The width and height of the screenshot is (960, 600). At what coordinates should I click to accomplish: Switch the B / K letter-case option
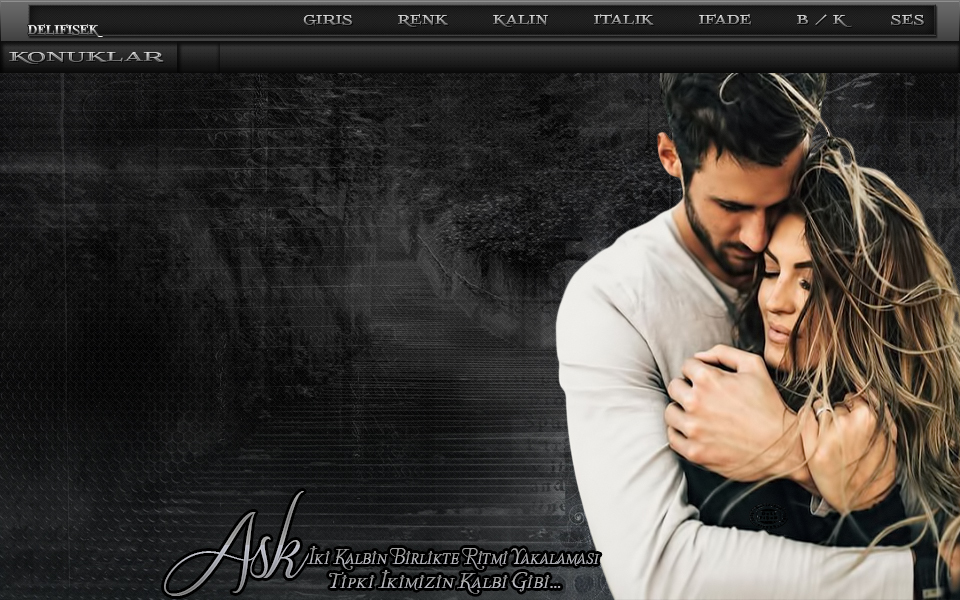821,20
